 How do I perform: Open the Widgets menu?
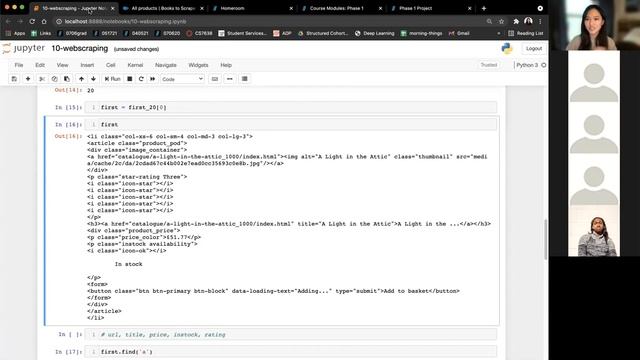tap(198, 65)
